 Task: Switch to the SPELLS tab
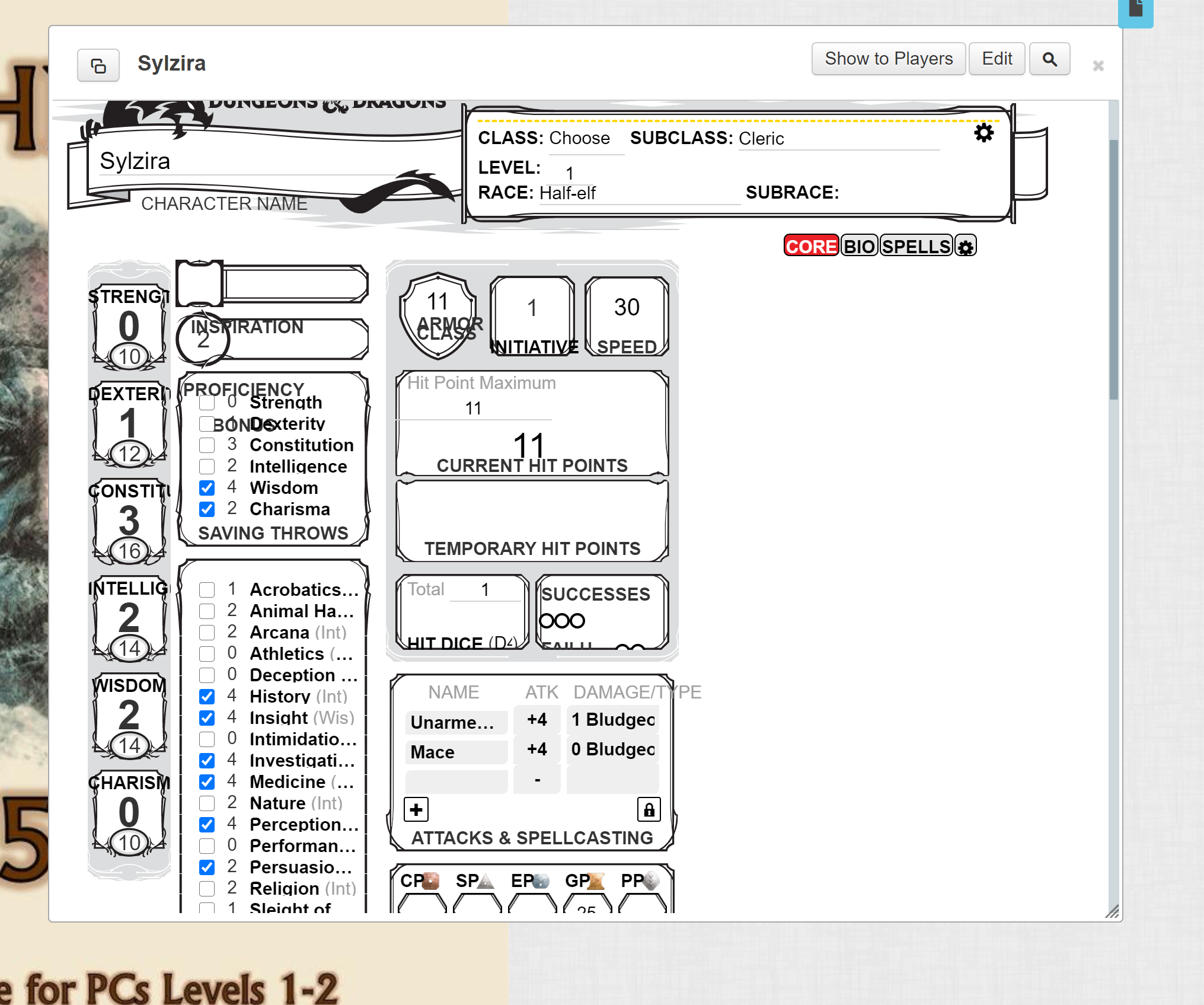[x=916, y=246]
